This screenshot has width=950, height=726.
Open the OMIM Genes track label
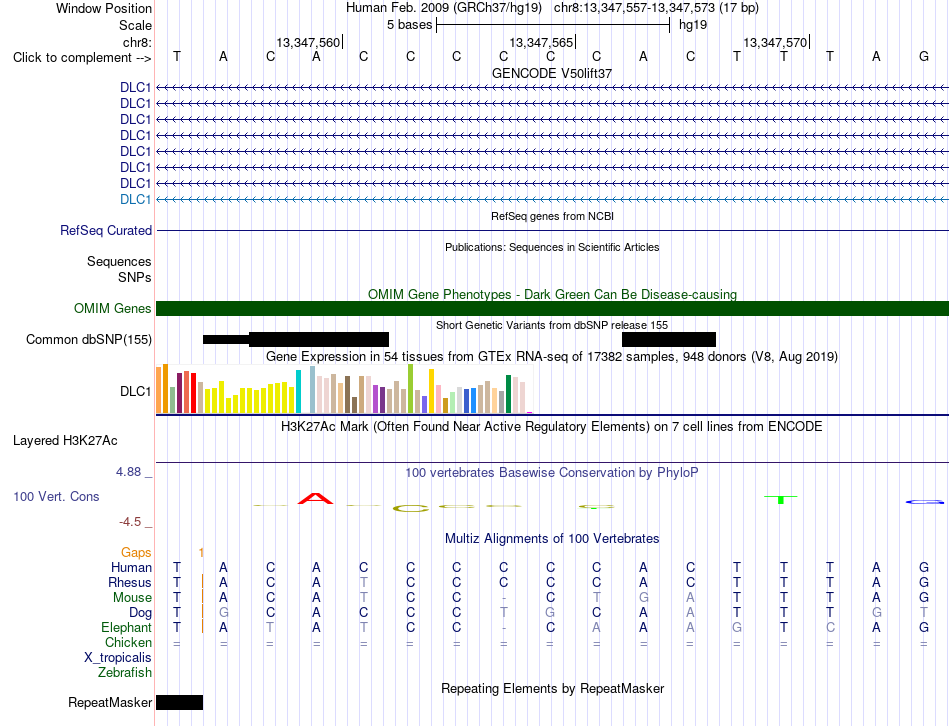[x=113, y=308]
